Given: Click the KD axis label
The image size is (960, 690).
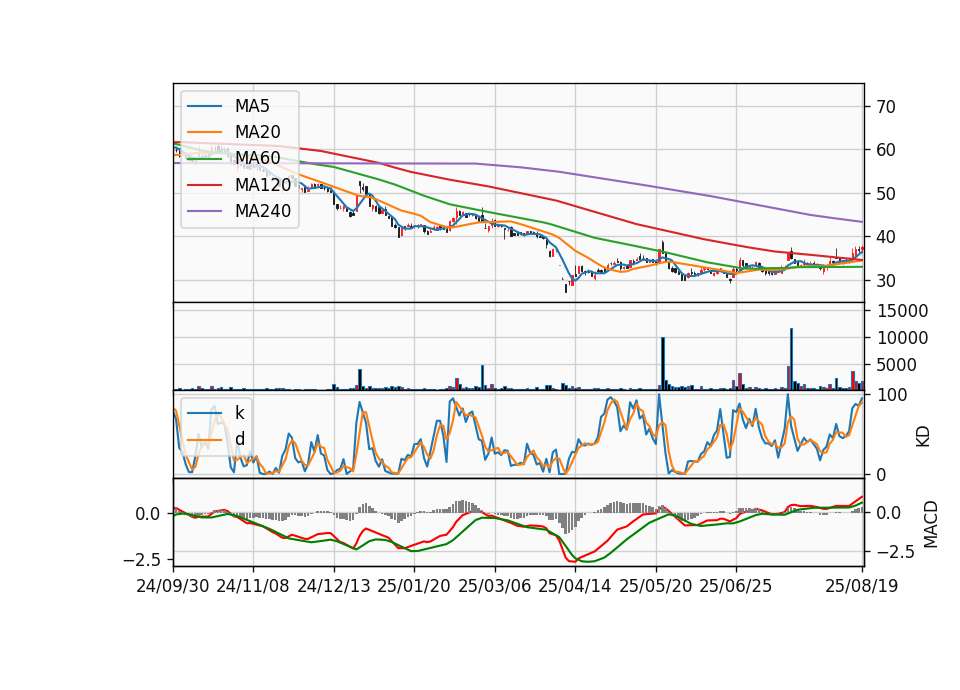Looking at the screenshot, I should pyautogui.click(x=923, y=437).
